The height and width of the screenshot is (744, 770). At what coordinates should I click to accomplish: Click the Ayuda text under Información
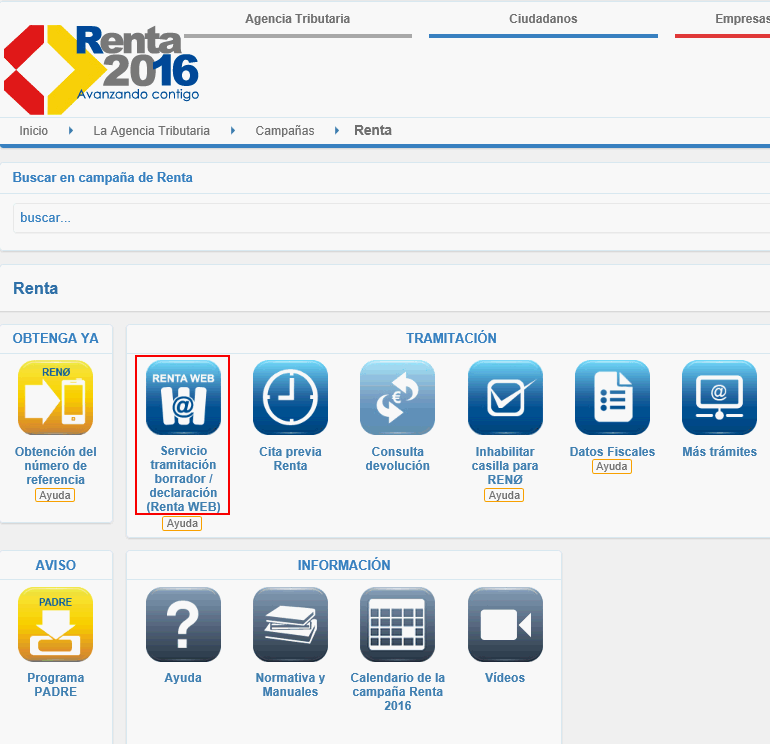(183, 678)
